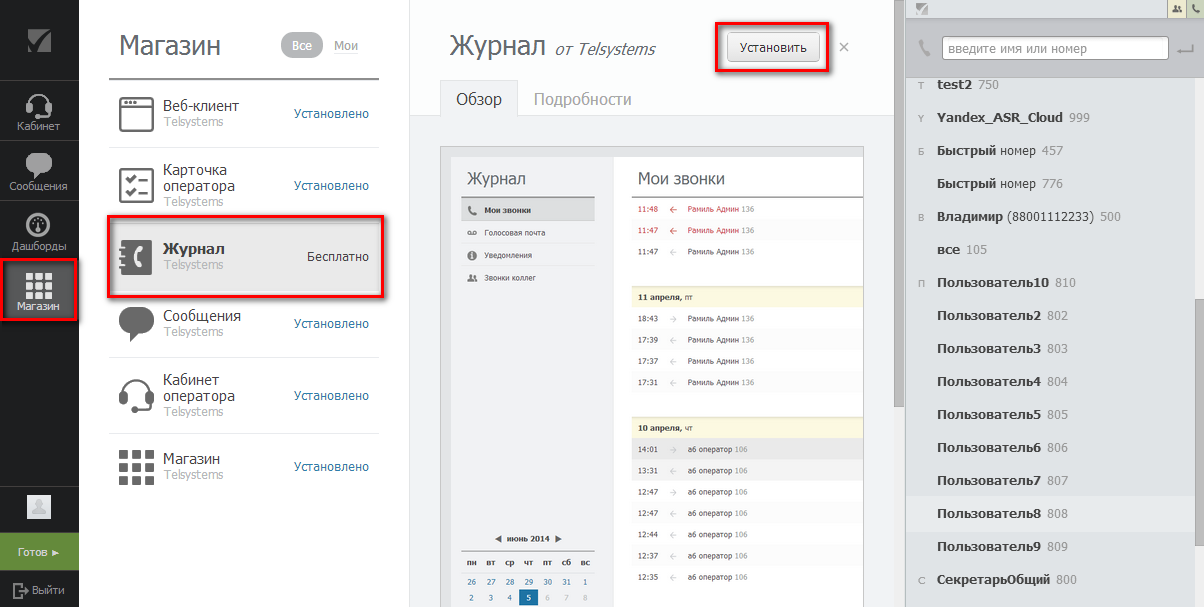Click the green phone icon top-right
The image size is (1204, 607).
pos(1194,8)
